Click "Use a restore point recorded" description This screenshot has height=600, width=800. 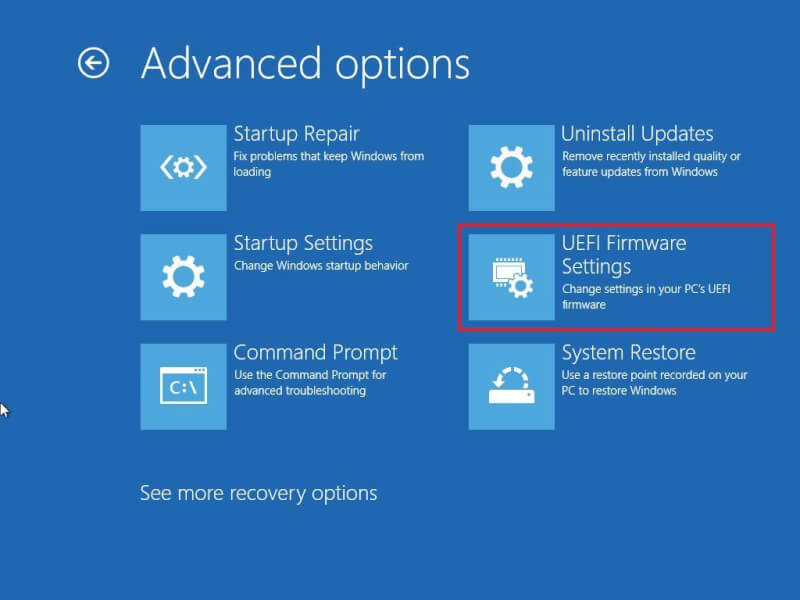pyautogui.click(x=655, y=383)
